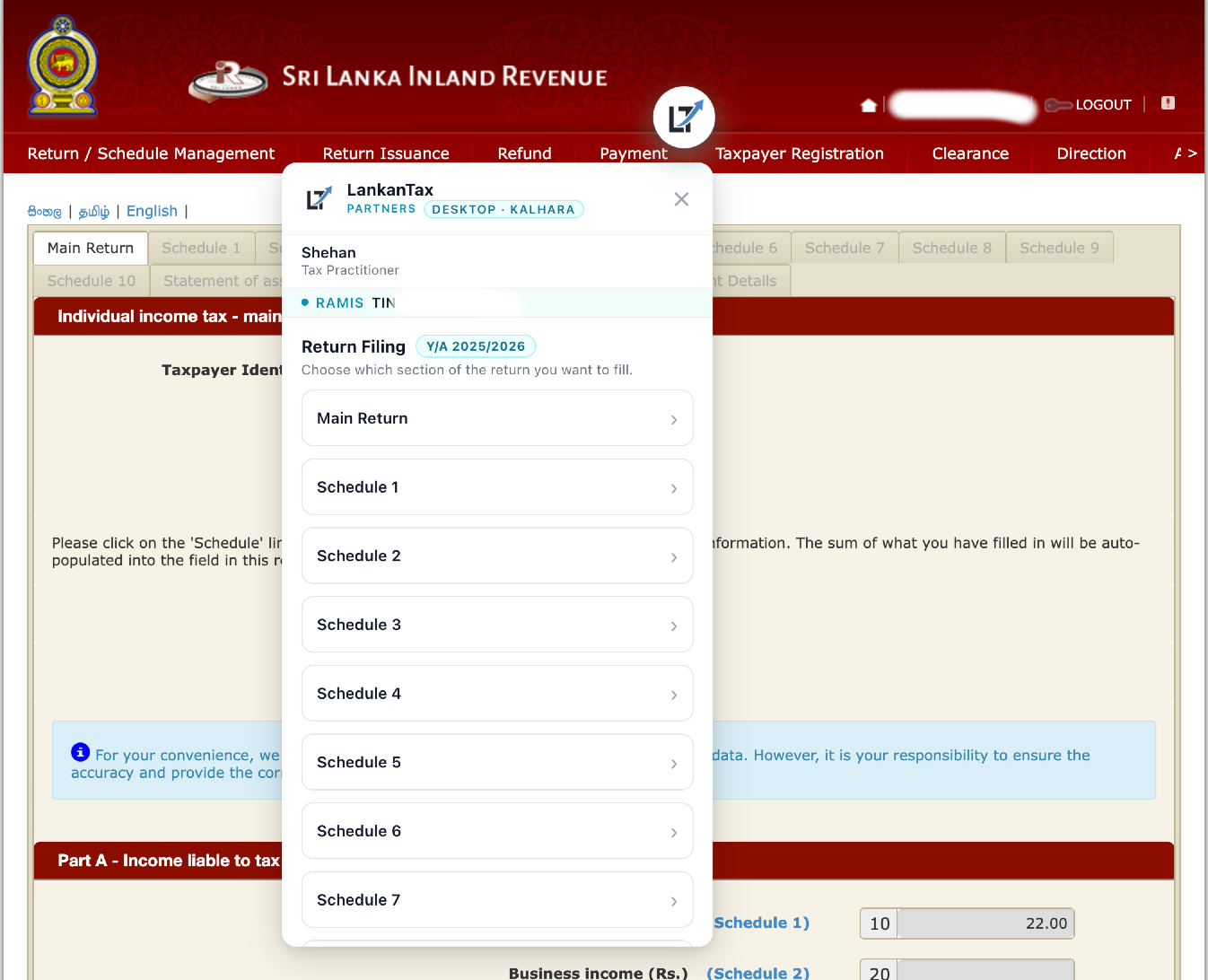Click the field 10 value 22.00

click(x=985, y=923)
